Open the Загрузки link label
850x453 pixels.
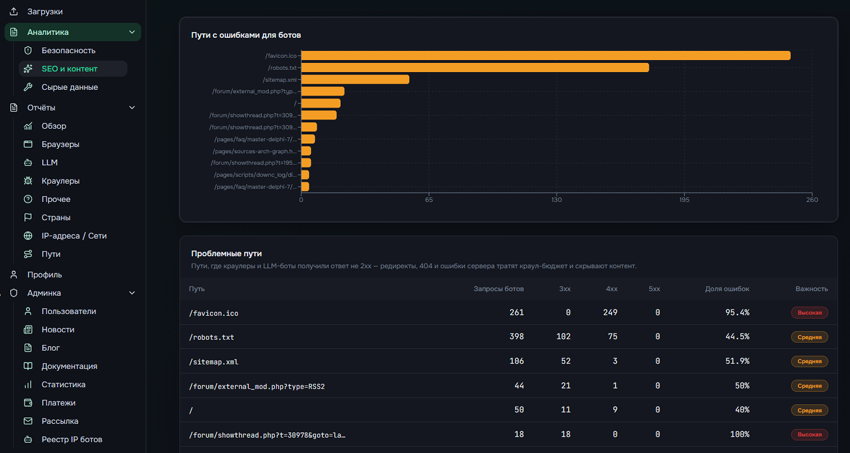pos(45,11)
